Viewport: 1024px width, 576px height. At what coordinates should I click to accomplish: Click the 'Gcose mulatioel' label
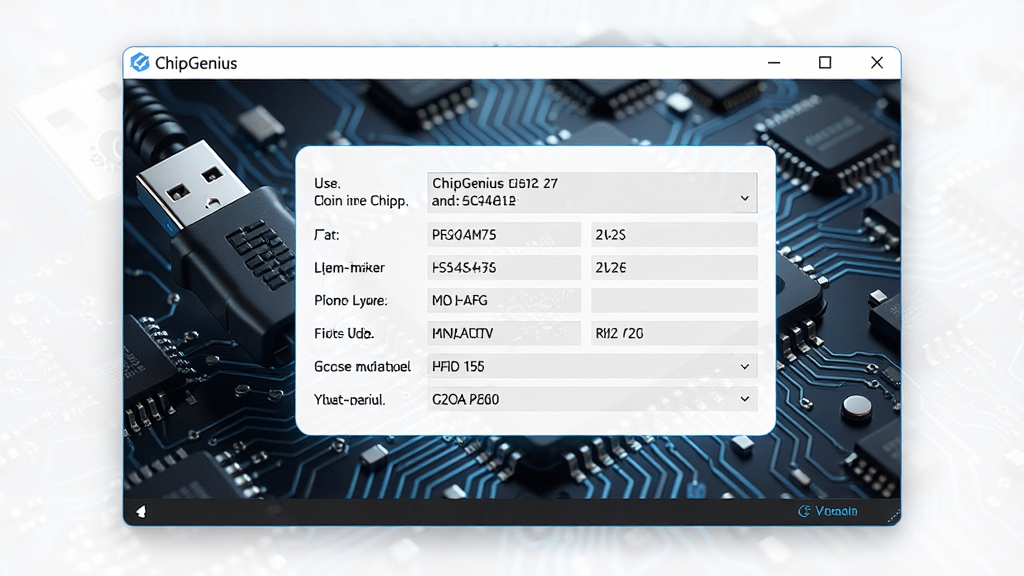[362, 366]
